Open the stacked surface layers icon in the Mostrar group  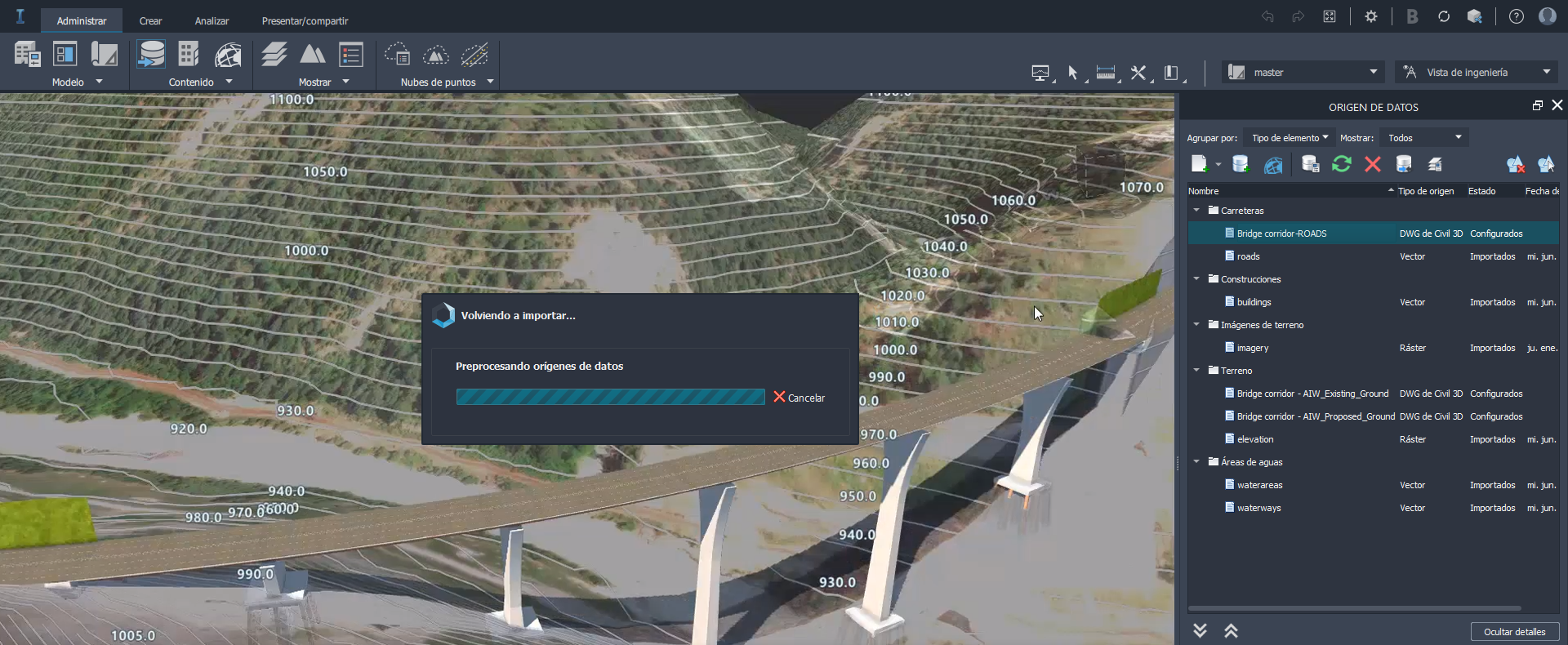(x=274, y=55)
